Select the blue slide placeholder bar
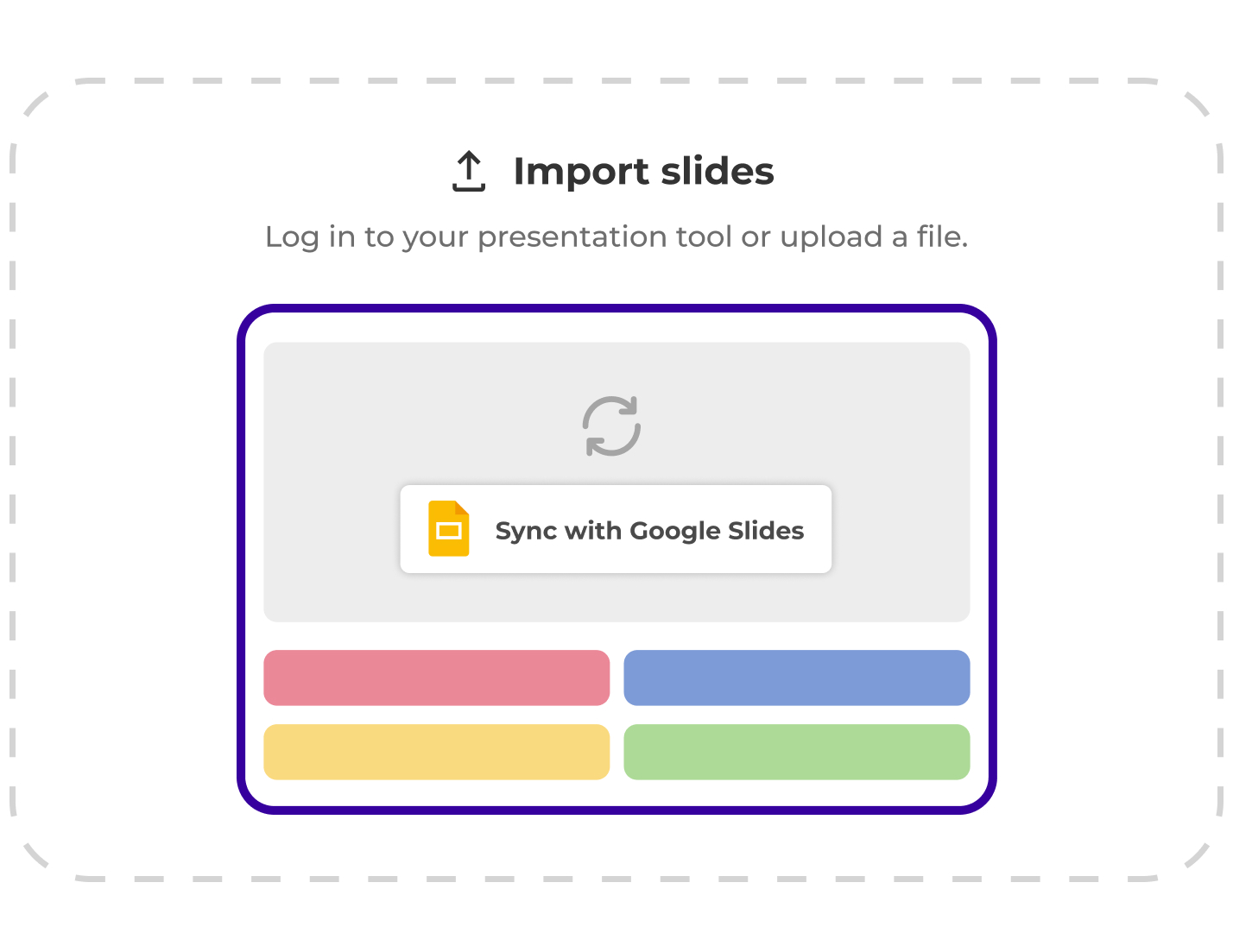 (796, 678)
